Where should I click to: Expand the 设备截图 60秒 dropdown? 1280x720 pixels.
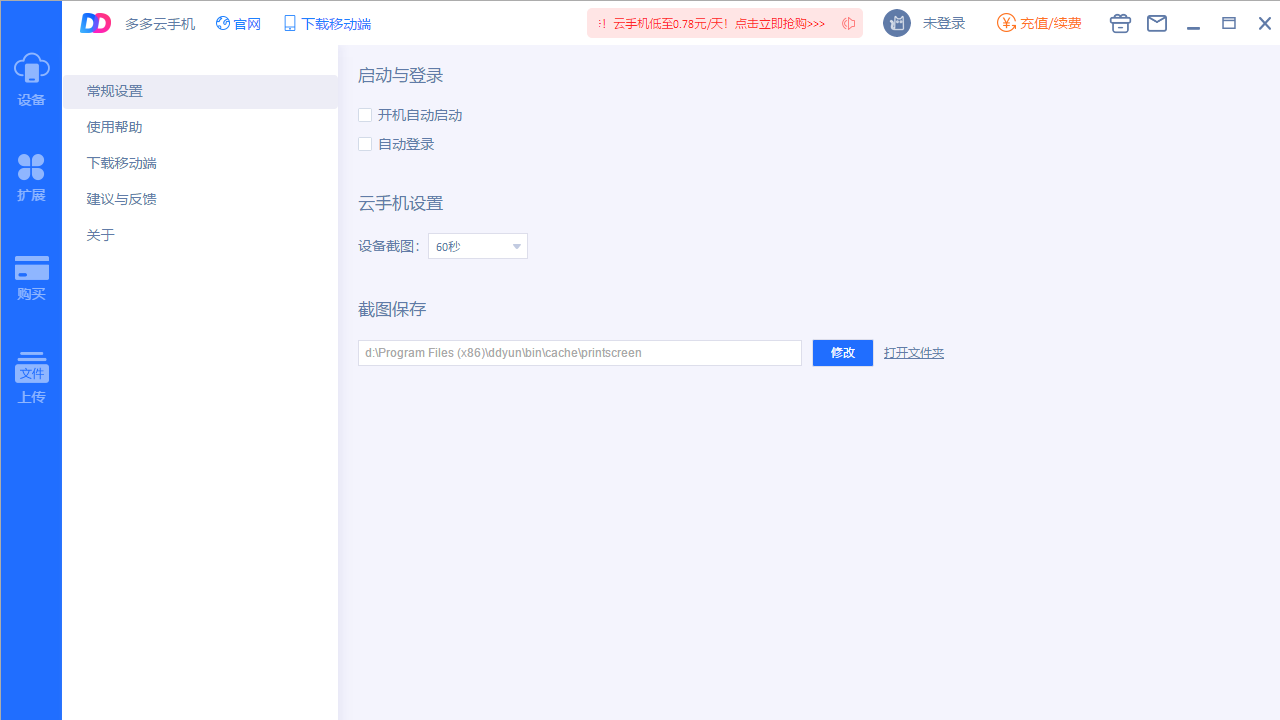coord(478,246)
